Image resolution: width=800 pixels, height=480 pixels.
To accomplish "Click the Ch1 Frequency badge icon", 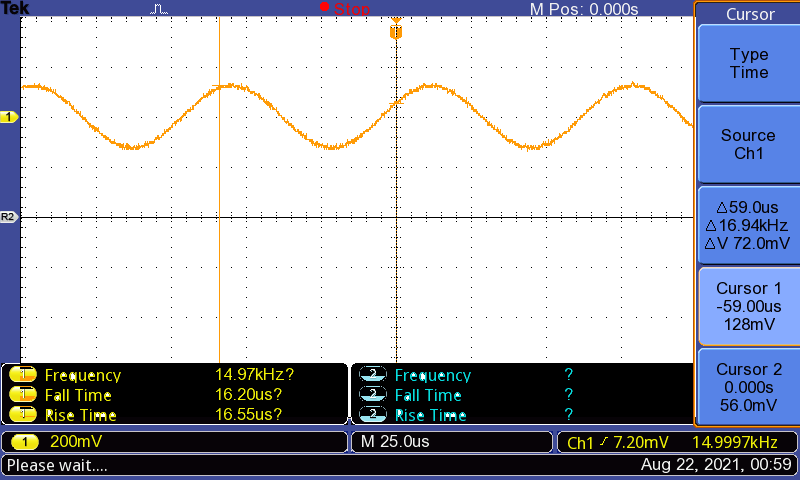I will point(23,375).
